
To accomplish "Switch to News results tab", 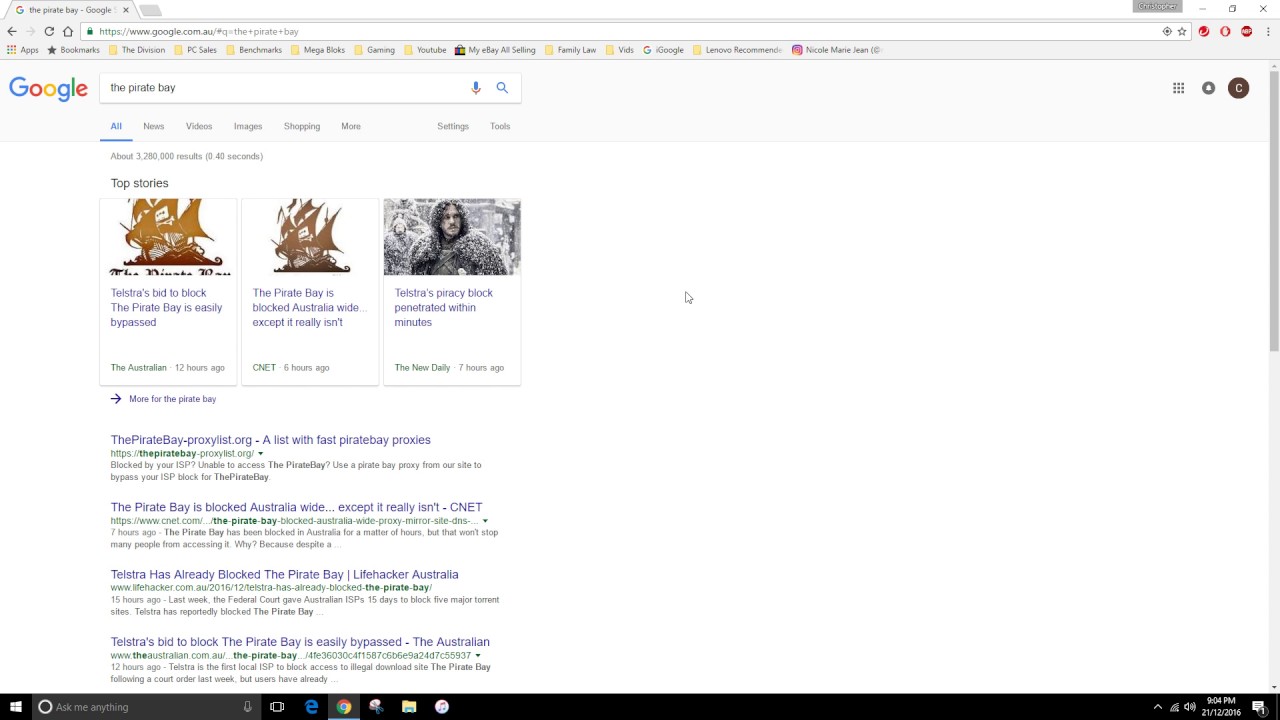I will coord(153,127).
